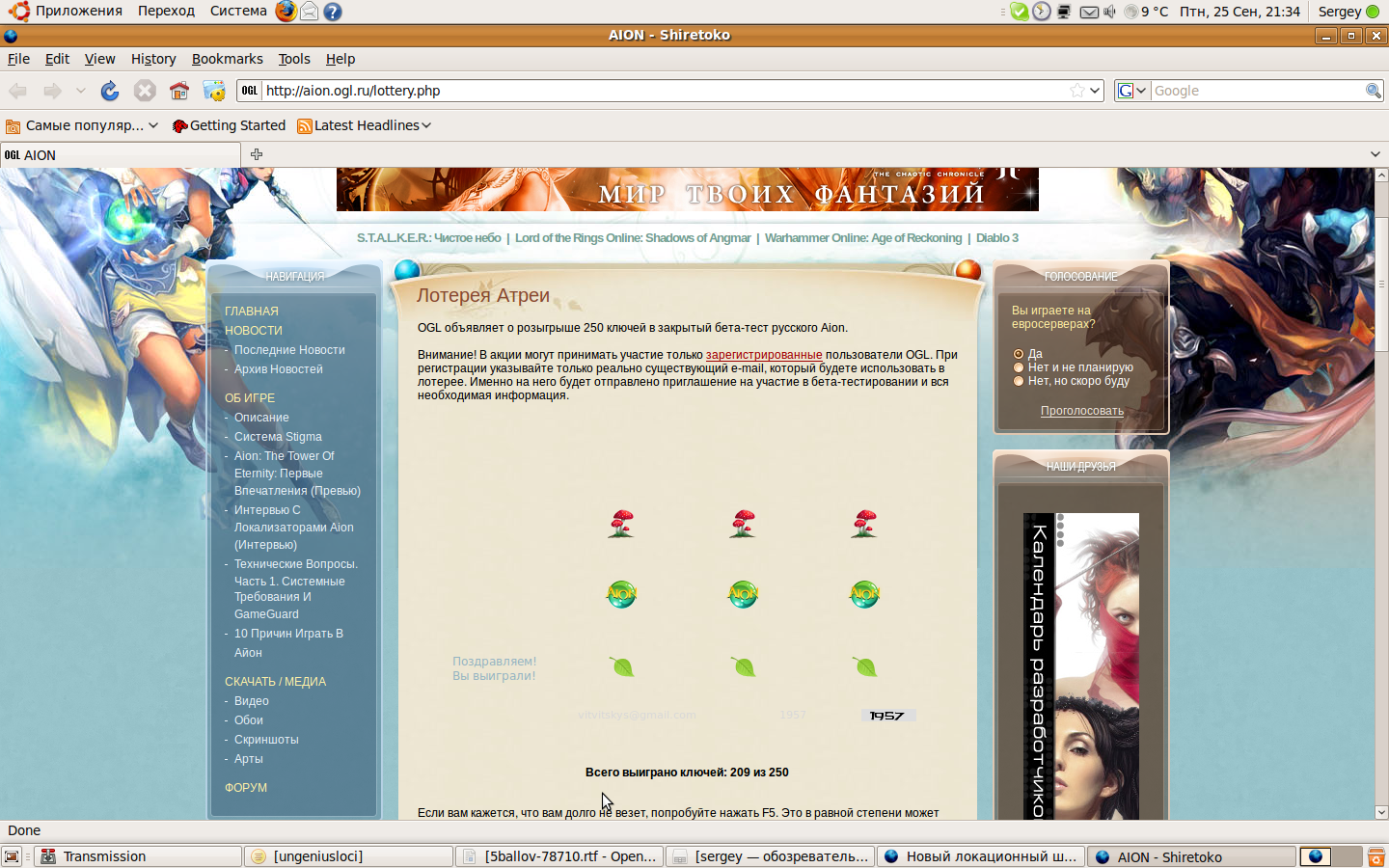Open a new tab with plus icon
1389x868 pixels.
(257, 154)
